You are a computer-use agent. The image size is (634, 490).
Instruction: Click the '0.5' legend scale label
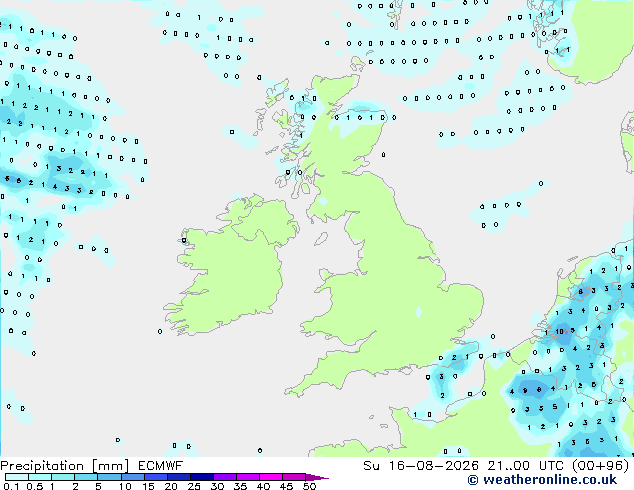pos(35,486)
